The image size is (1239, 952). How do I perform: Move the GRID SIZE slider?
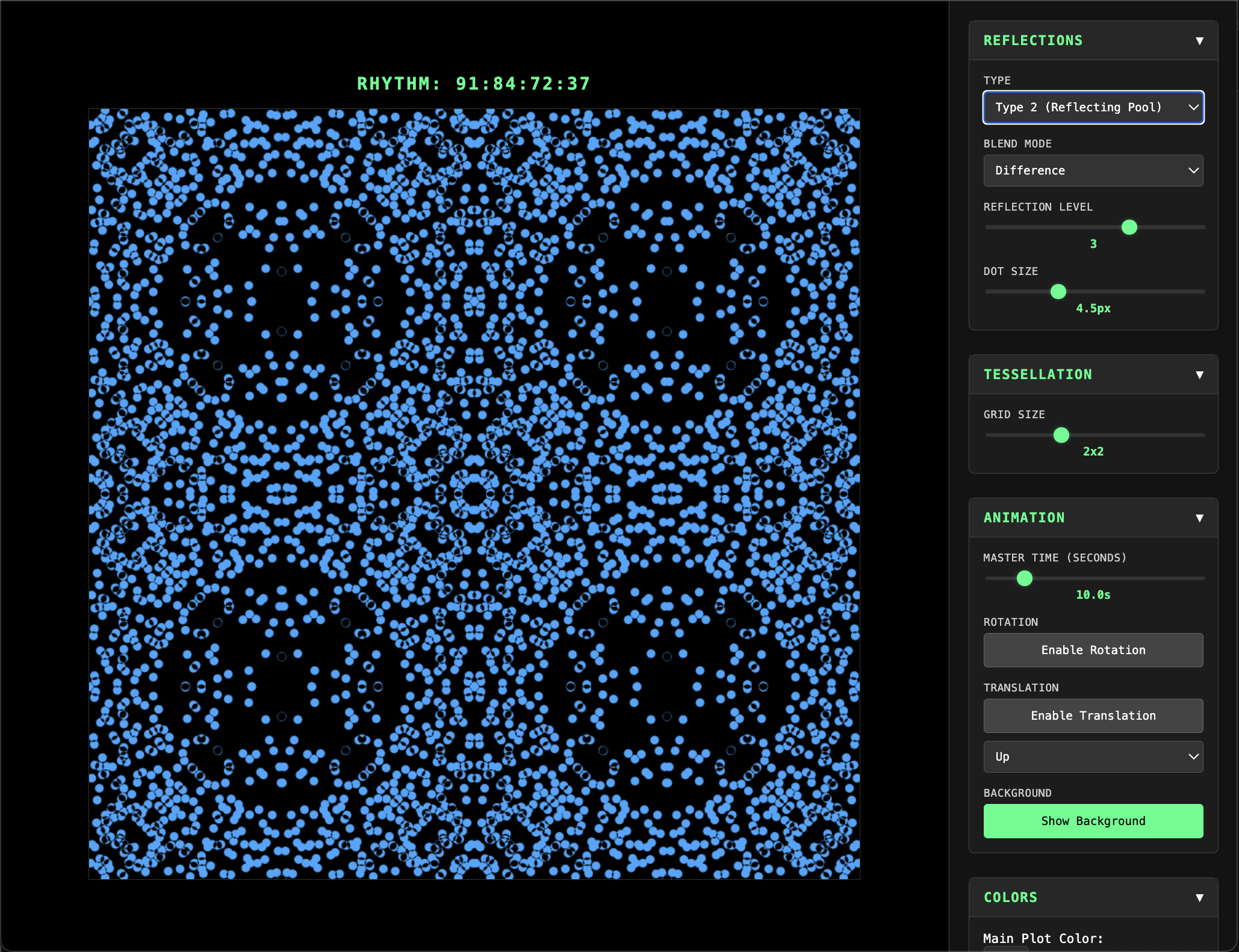click(1062, 434)
